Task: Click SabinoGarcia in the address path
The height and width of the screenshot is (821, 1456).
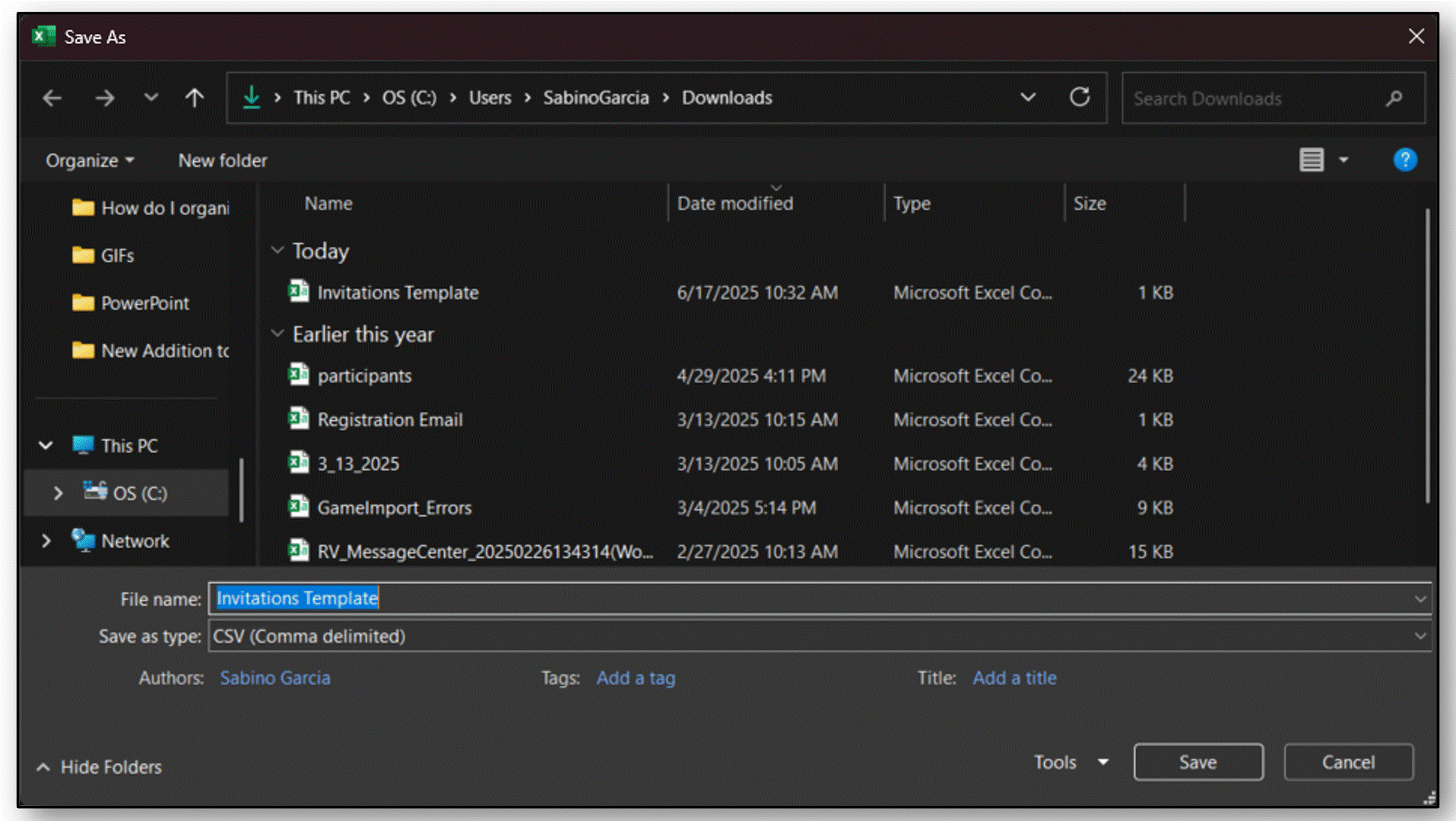Action: [x=596, y=98]
